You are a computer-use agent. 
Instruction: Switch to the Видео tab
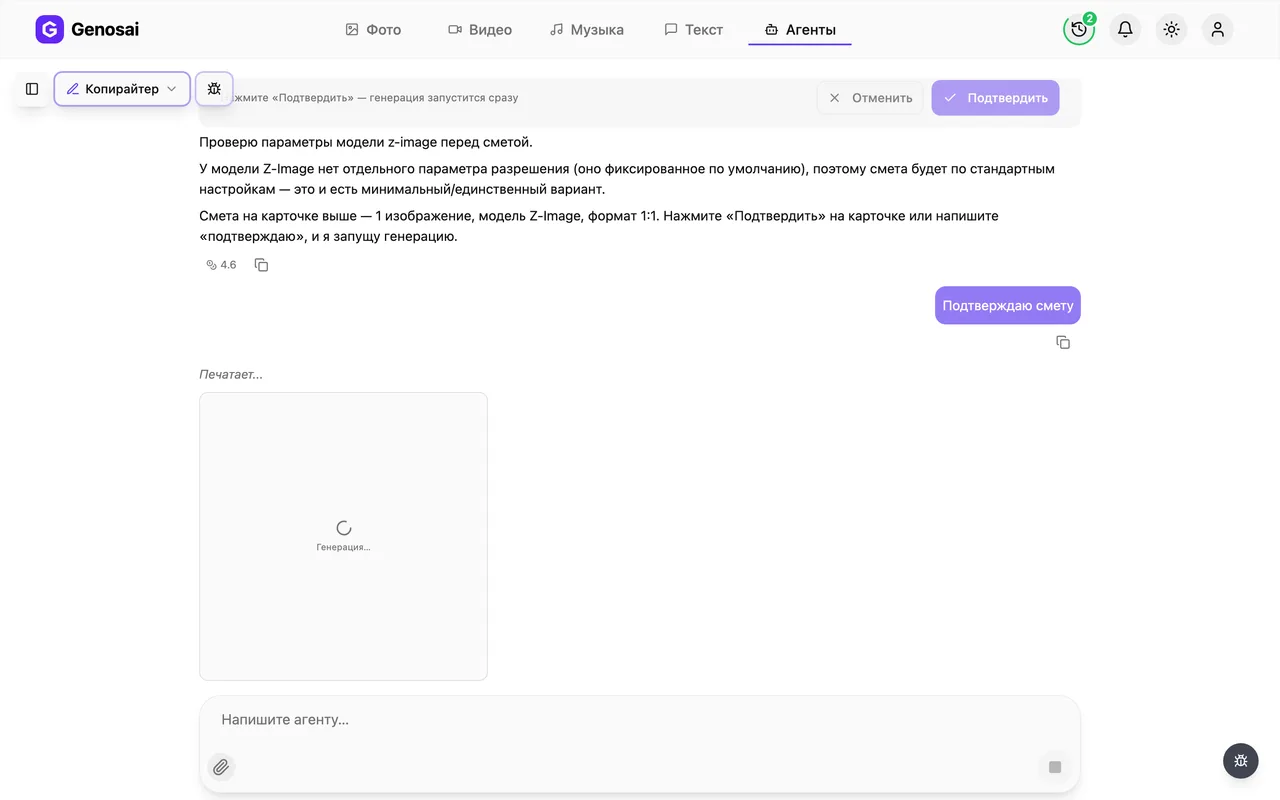tap(480, 30)
